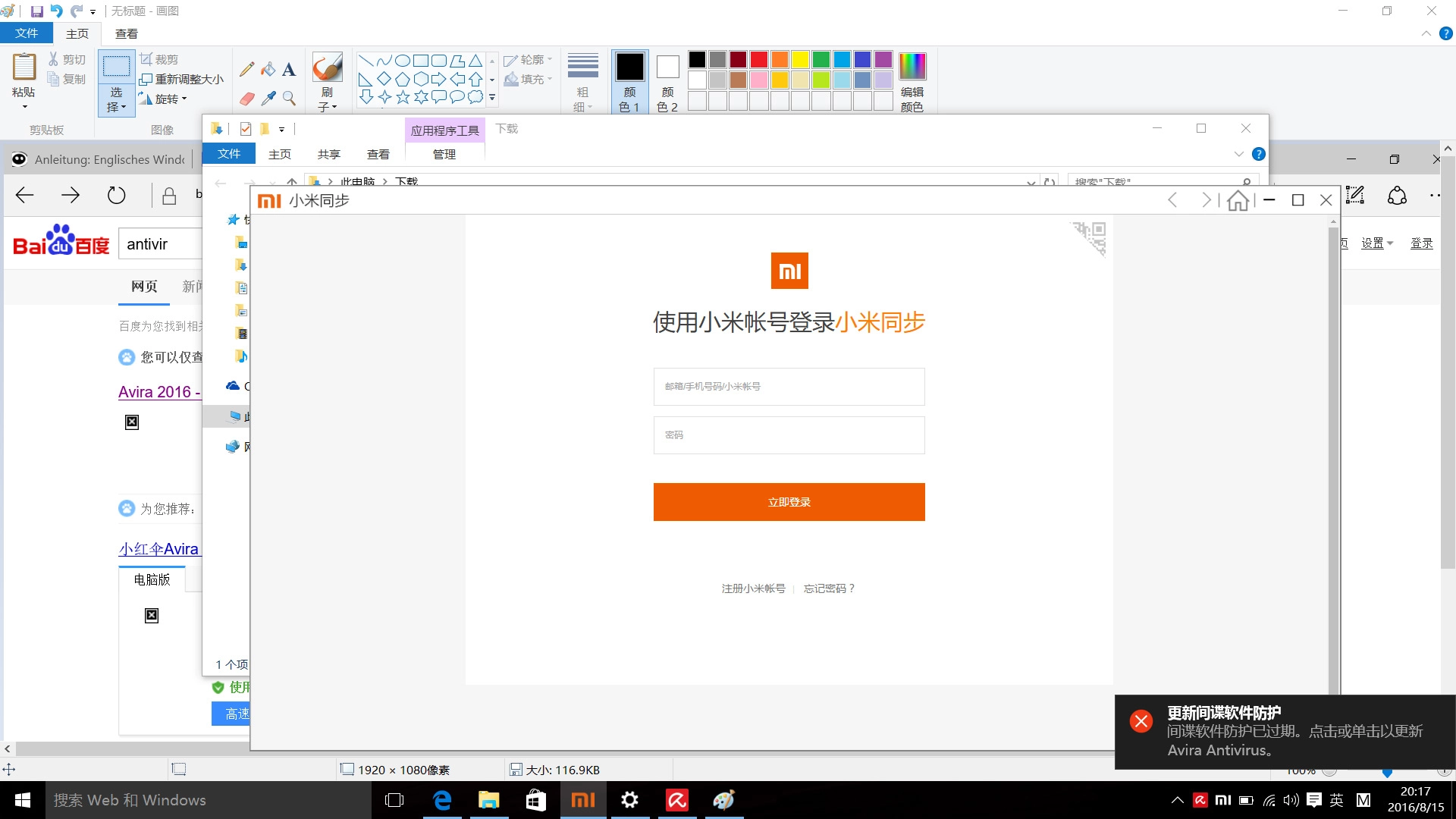Click Baidu 设置 link in browser

pos(1376,243)
